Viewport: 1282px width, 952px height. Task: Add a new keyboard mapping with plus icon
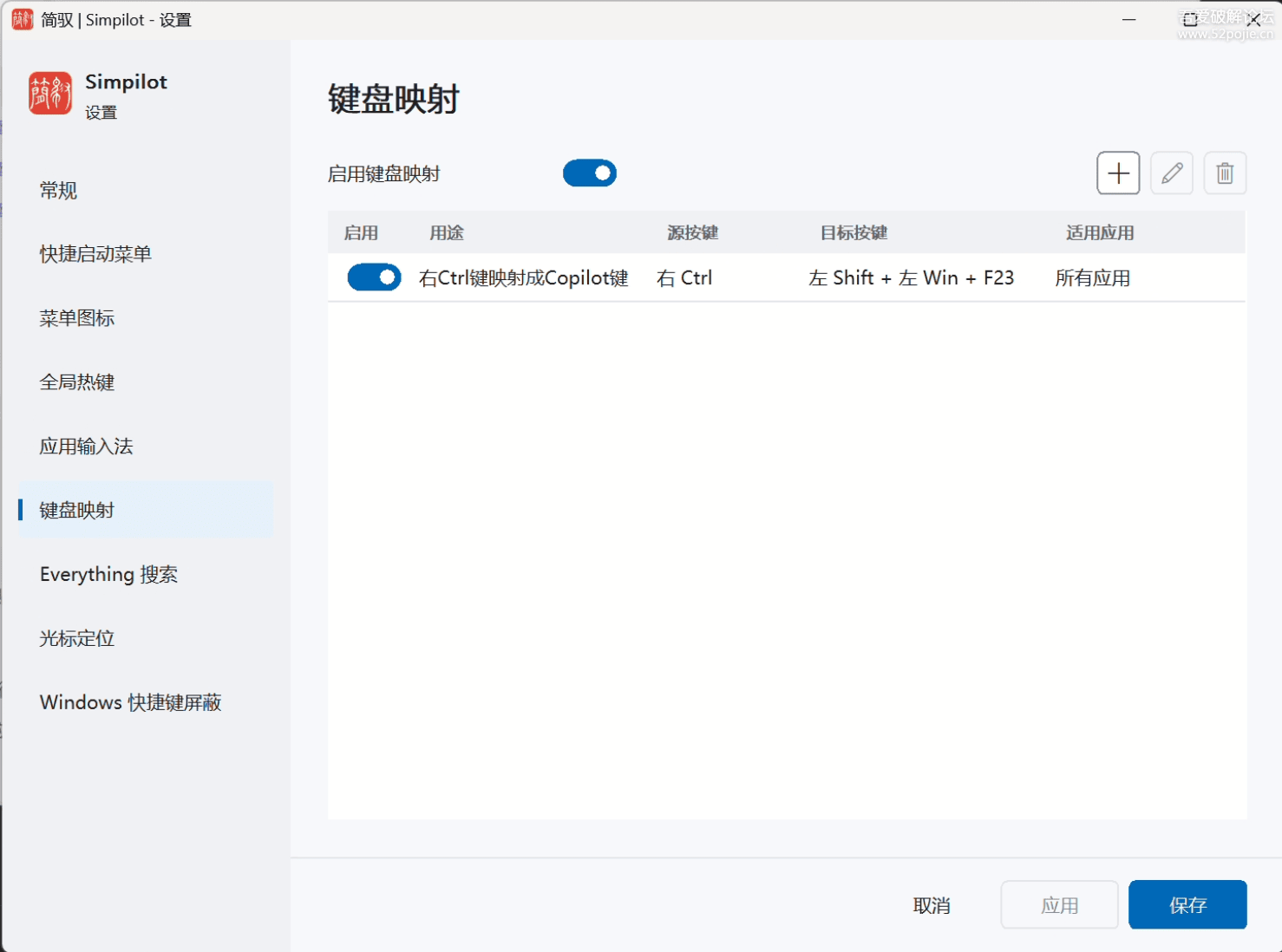coord(1118,173)
